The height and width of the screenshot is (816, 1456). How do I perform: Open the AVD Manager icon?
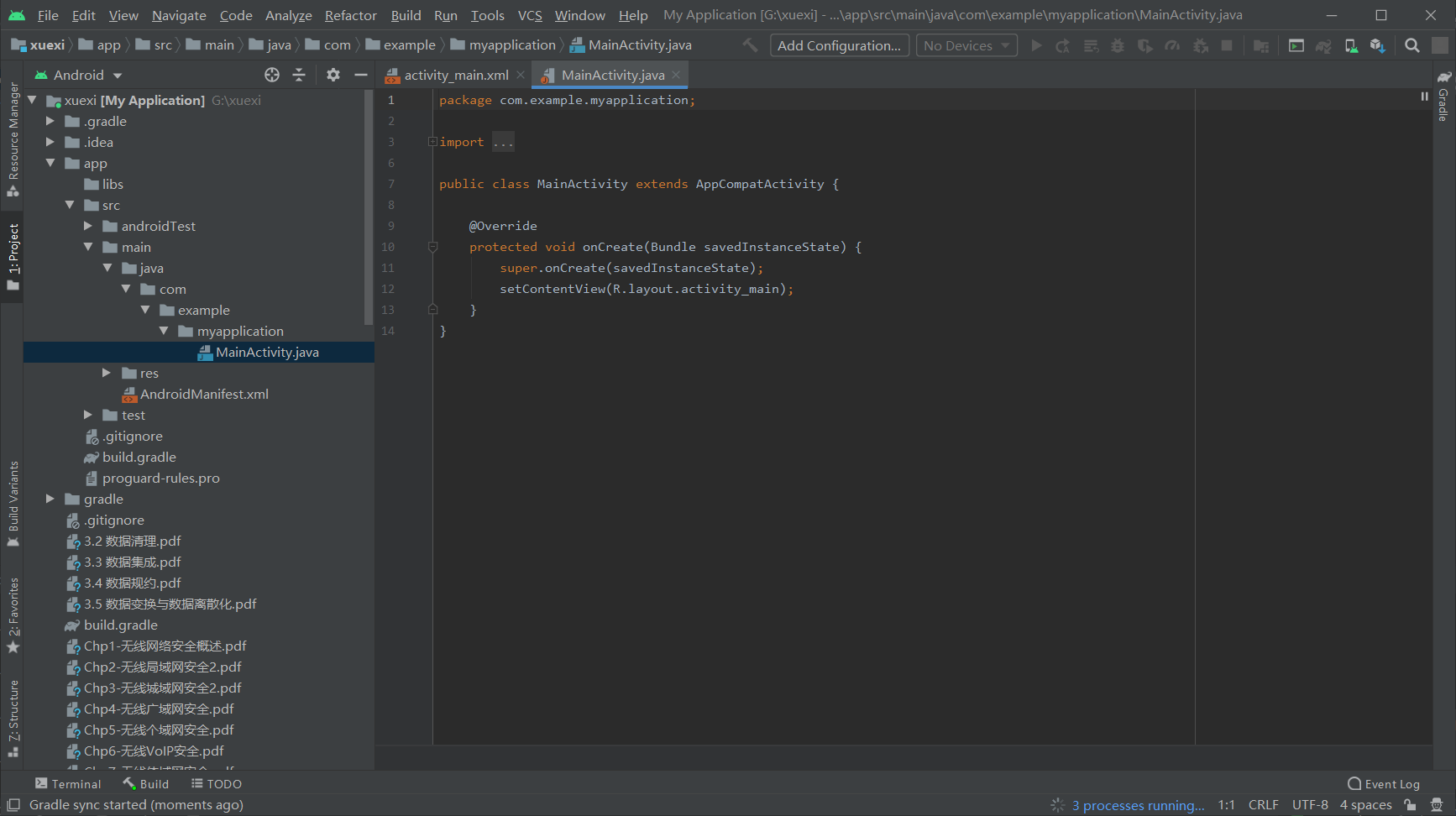1351,45
